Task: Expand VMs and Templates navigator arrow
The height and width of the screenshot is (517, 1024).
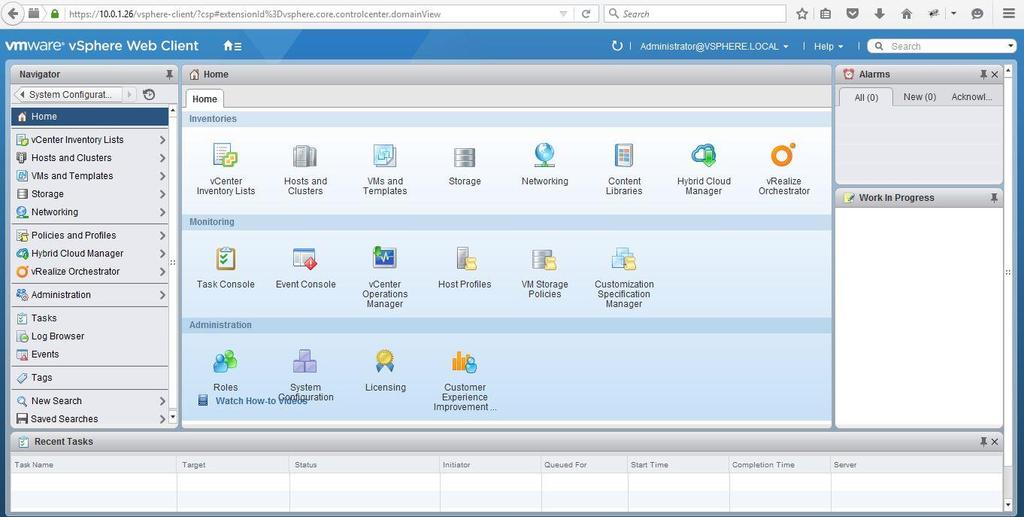Action: click(163, 176)
